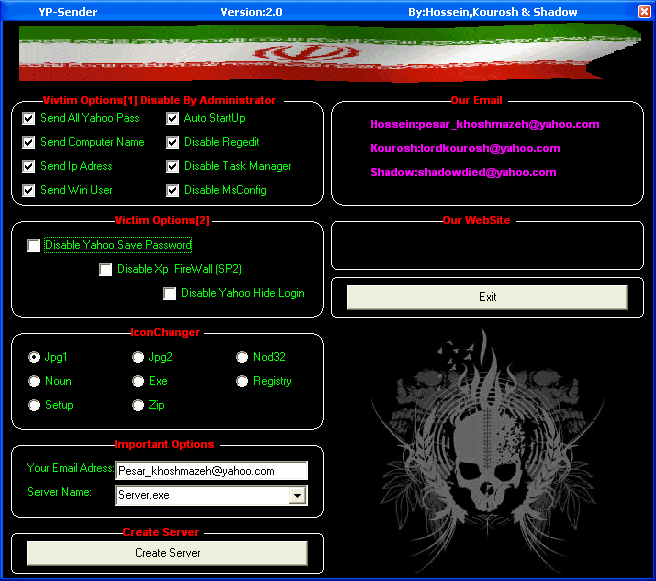Pick the Zip icon radio button

tap(139, 405)
